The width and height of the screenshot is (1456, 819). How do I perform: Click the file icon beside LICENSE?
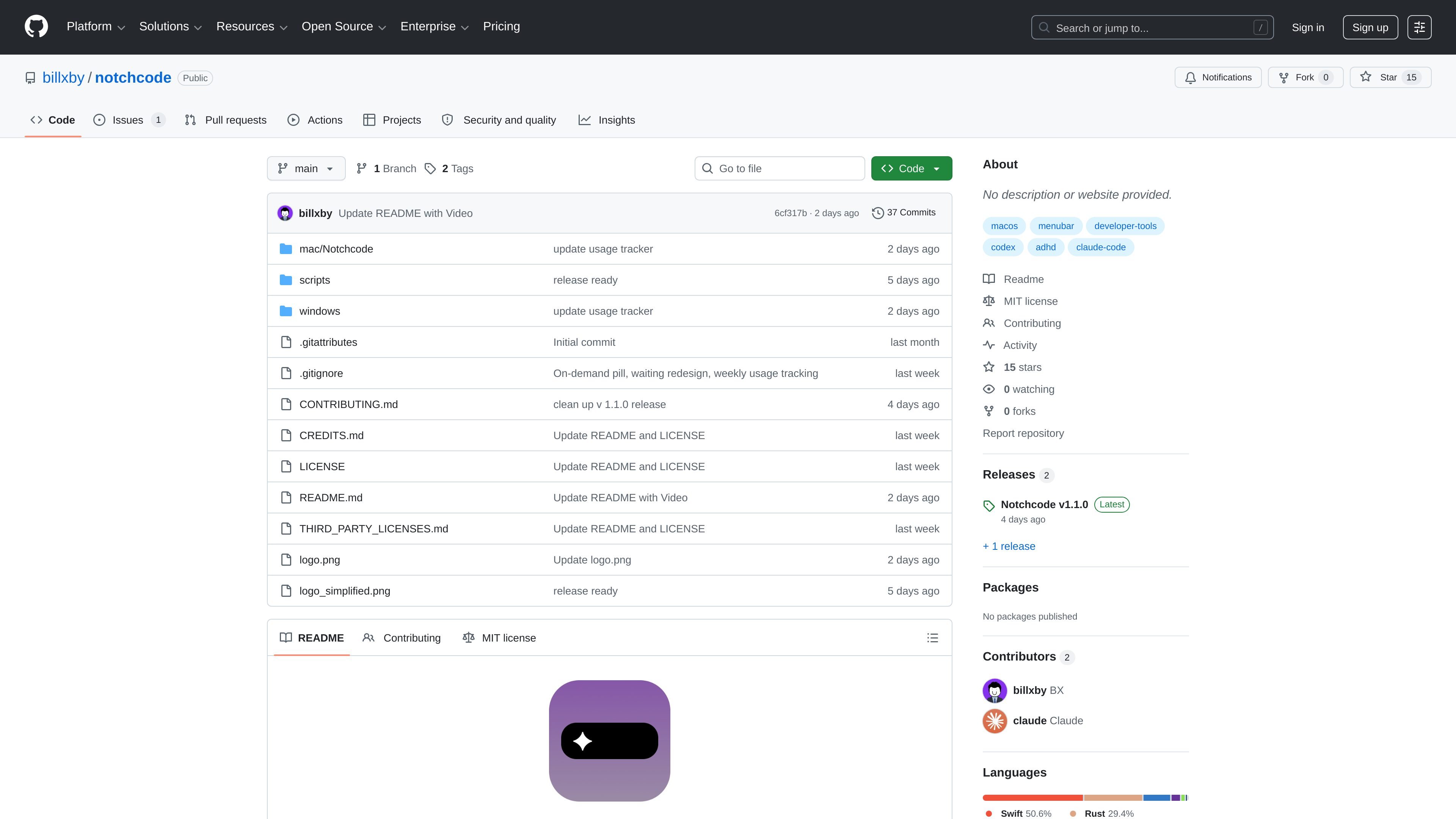[x=286, y=466]
